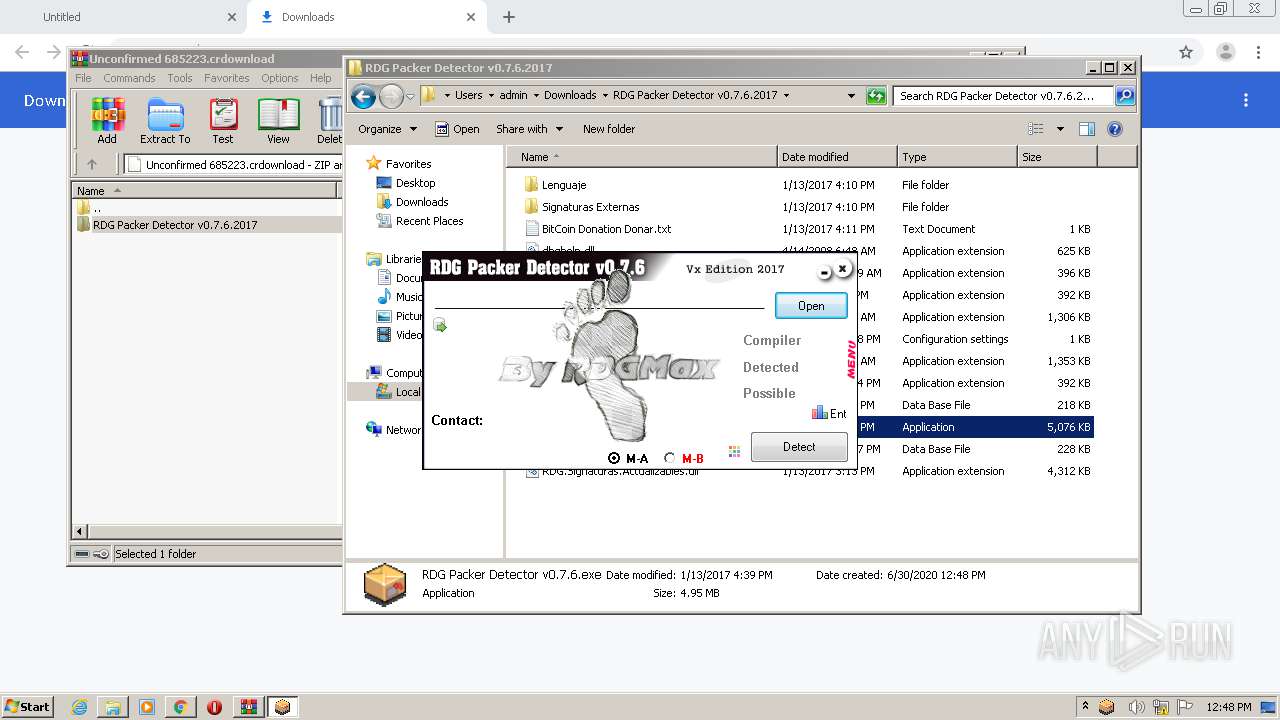Click the green arrow database icon in RDG
This screenshot has width=1280, height=720.
coord(440,325)
